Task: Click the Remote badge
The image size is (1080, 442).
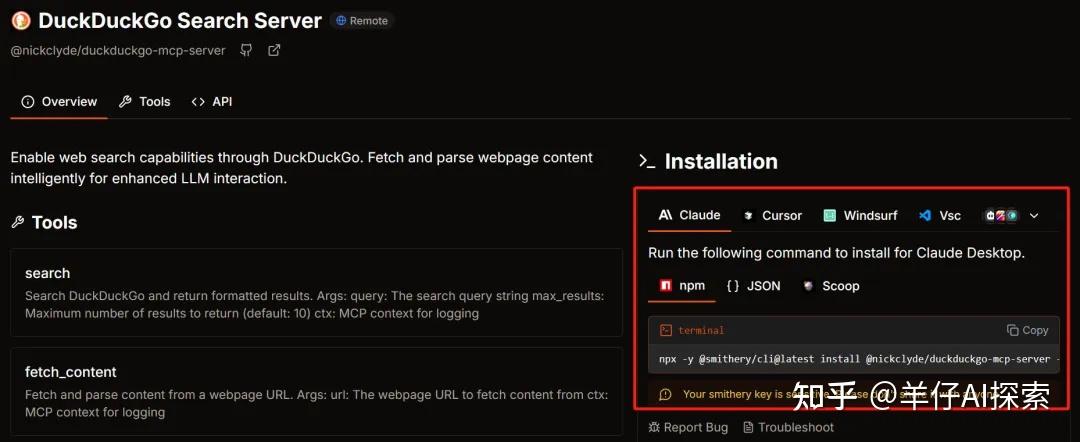Action: 362,20
